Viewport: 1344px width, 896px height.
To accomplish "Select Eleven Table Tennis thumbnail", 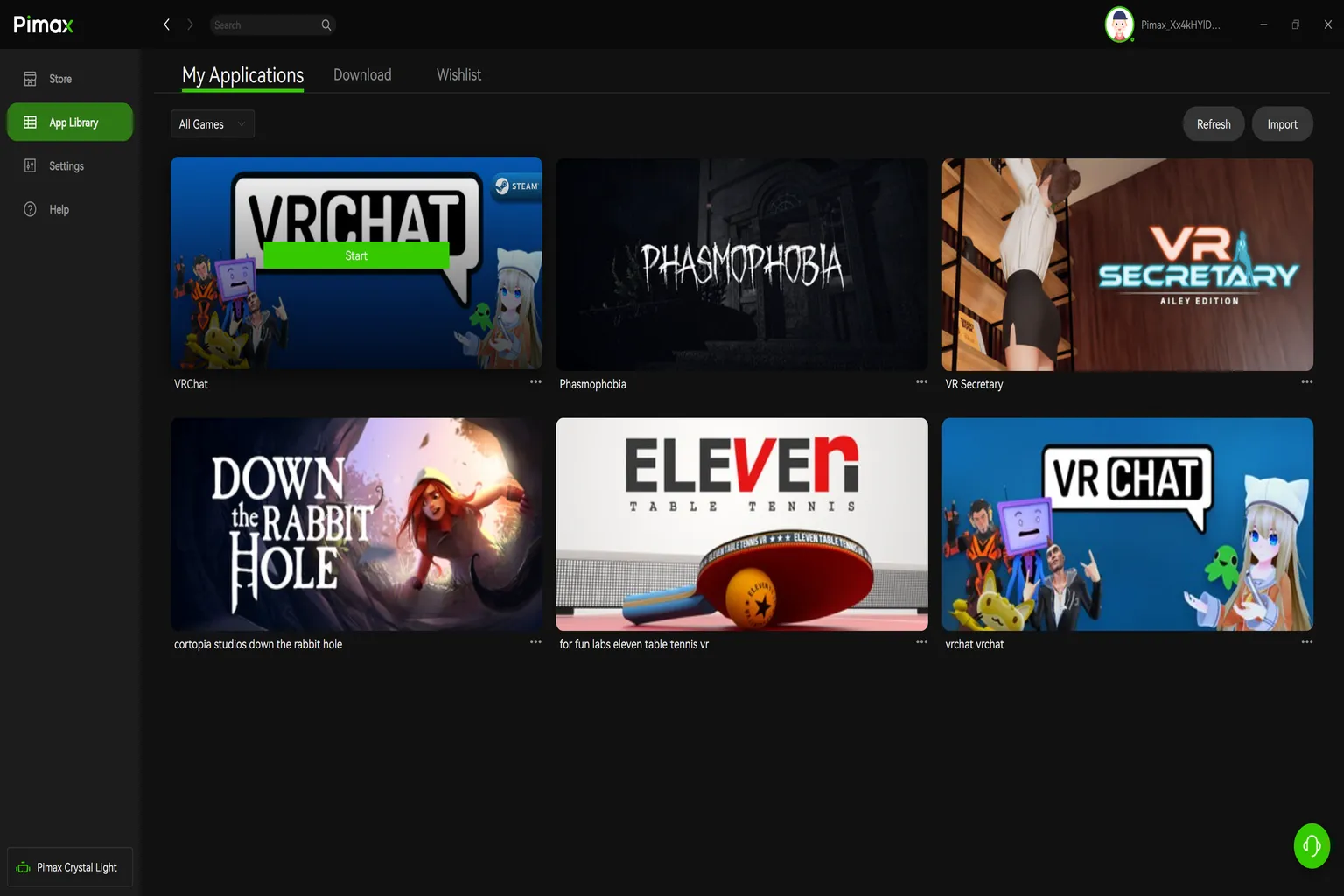I will click(x=742, y=524).
